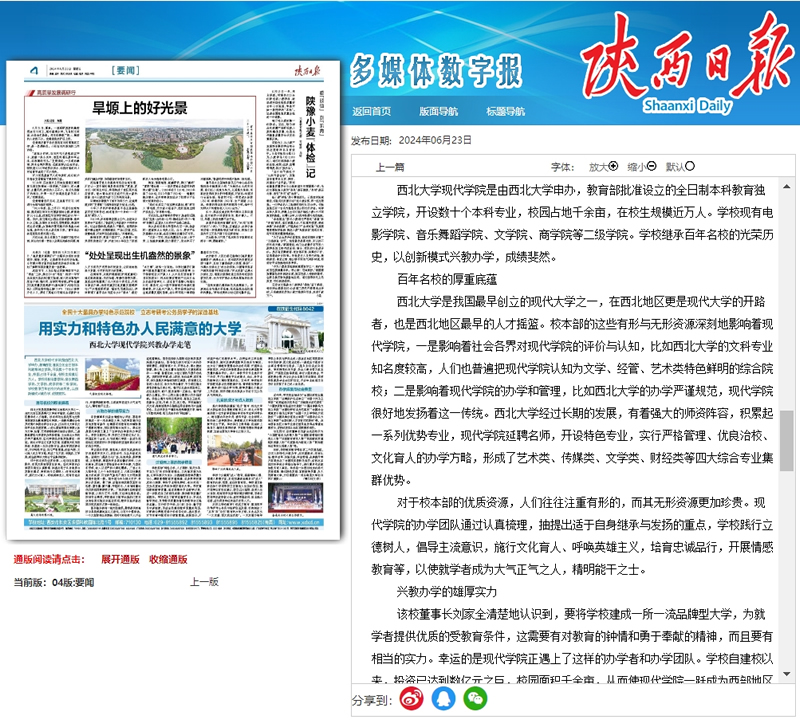Viewport: 800px width, 720px height.
Task: Click the 缩小 font size label
Action: click(637, 167)
